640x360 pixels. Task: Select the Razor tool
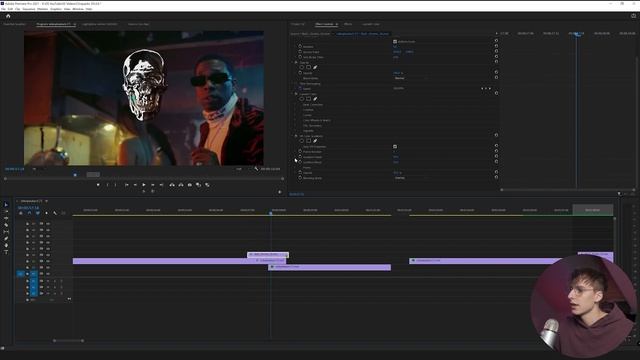[x=6, y=225]
